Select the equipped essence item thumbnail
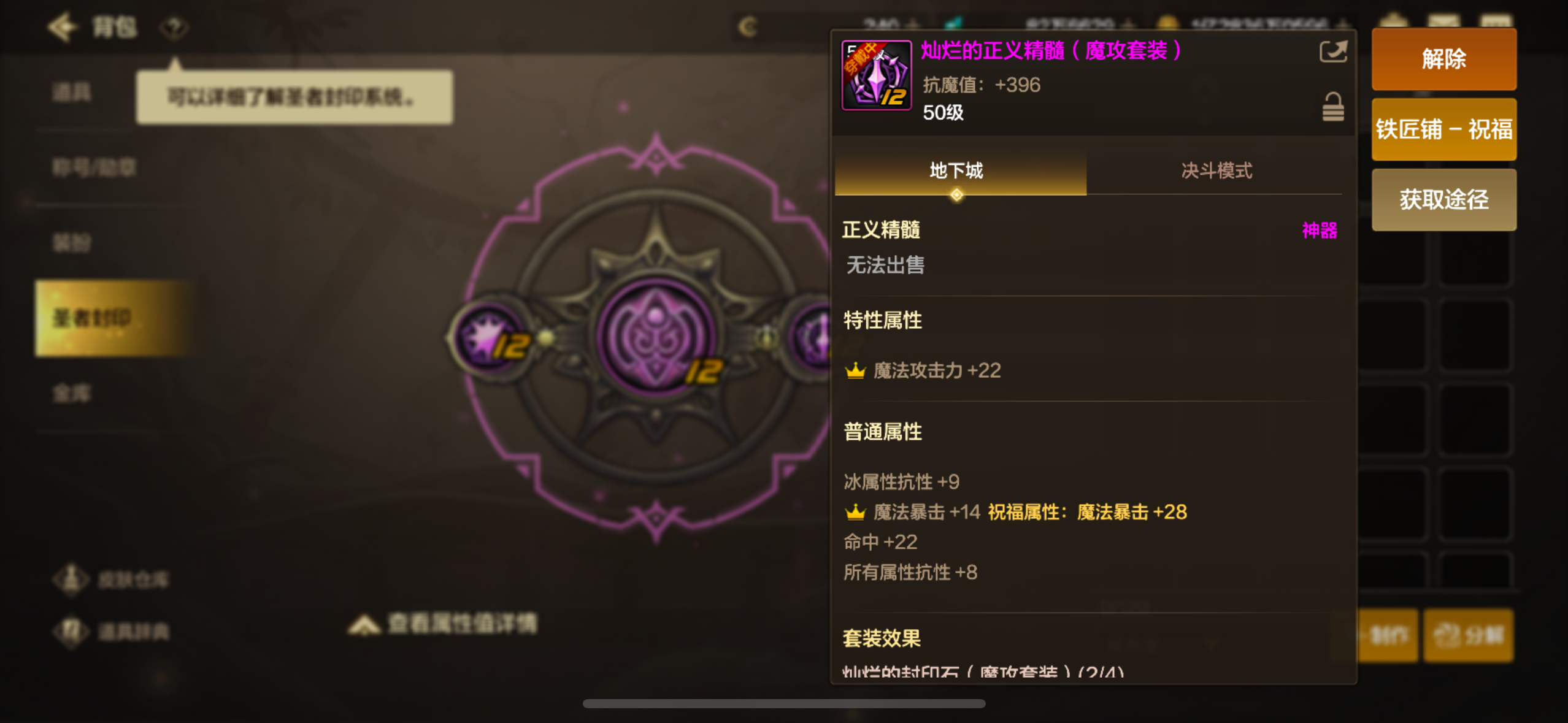The height and width of the screenshot is (723, 1568). (x=876, y=75)
